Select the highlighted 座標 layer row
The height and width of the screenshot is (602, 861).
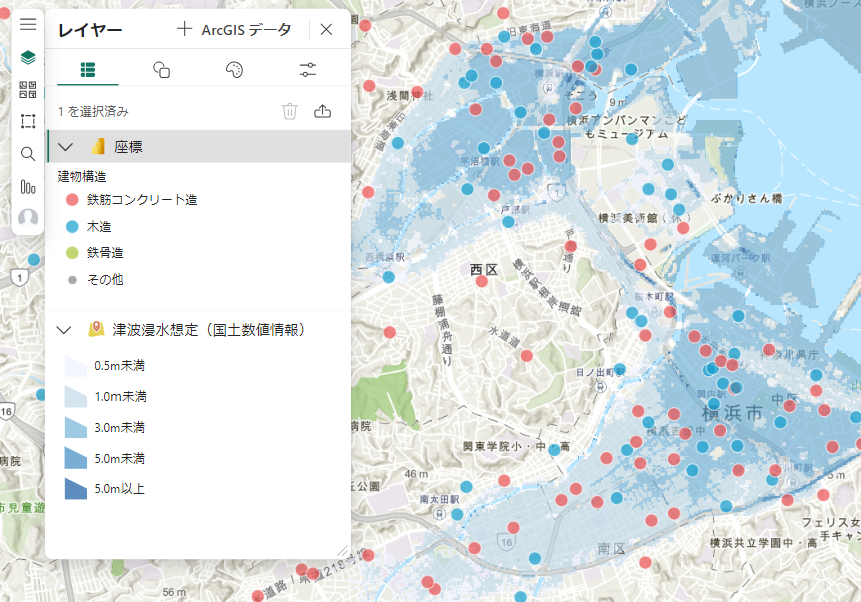[x=200, y=148]
